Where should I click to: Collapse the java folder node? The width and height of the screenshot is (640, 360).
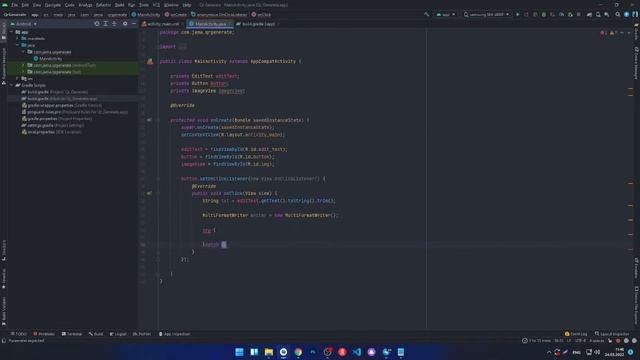[18, 45]
